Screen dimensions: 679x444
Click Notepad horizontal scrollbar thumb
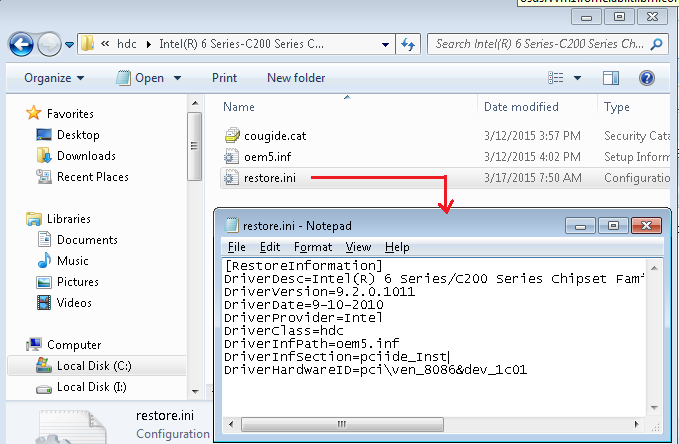point(342,424)
